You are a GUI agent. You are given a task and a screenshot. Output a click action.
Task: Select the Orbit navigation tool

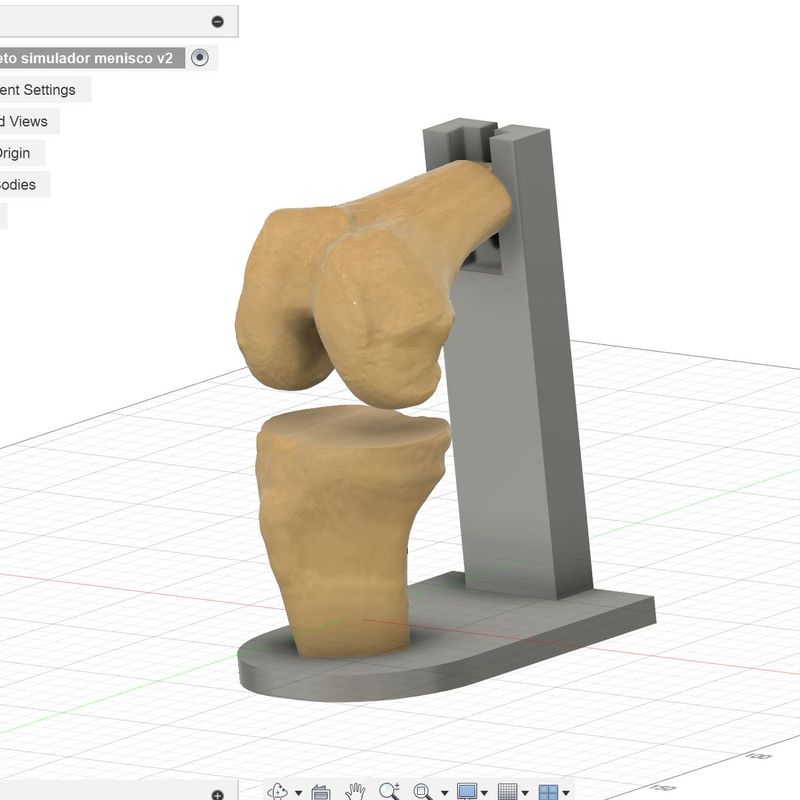coord(278,791)
